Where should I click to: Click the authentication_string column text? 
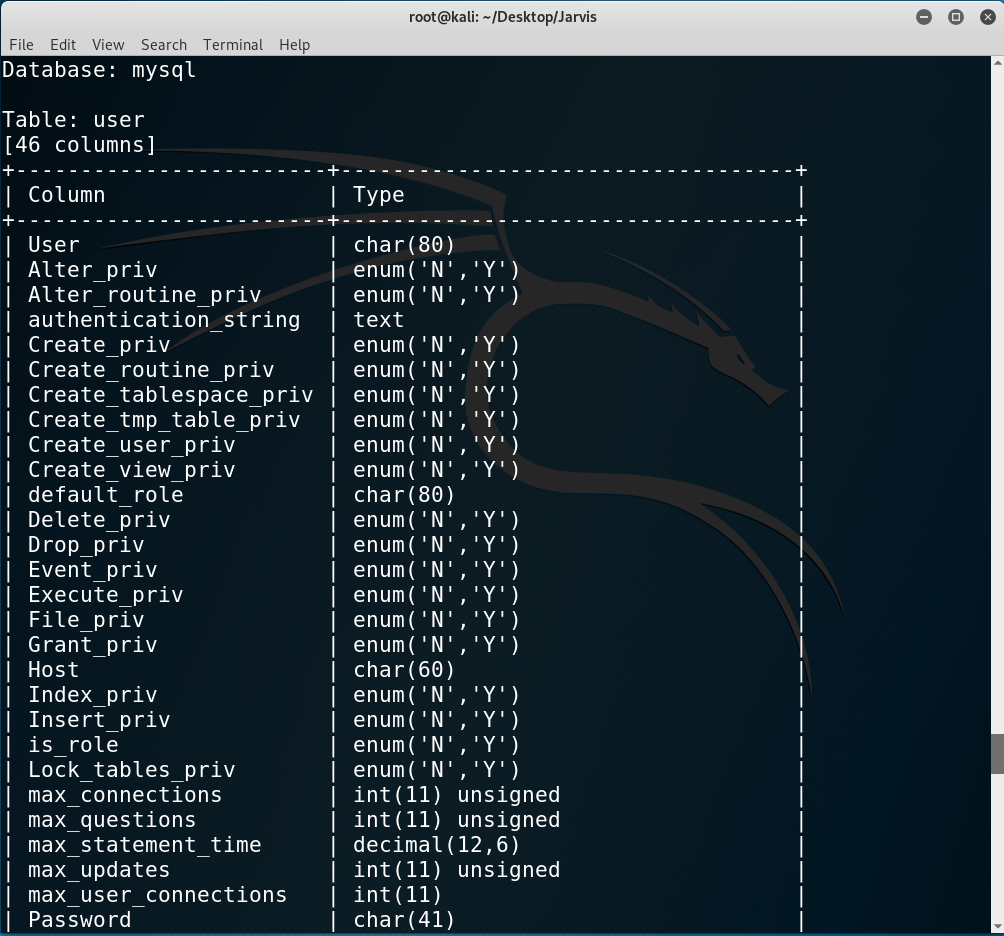pyautogui.click(x=164, y=319)
